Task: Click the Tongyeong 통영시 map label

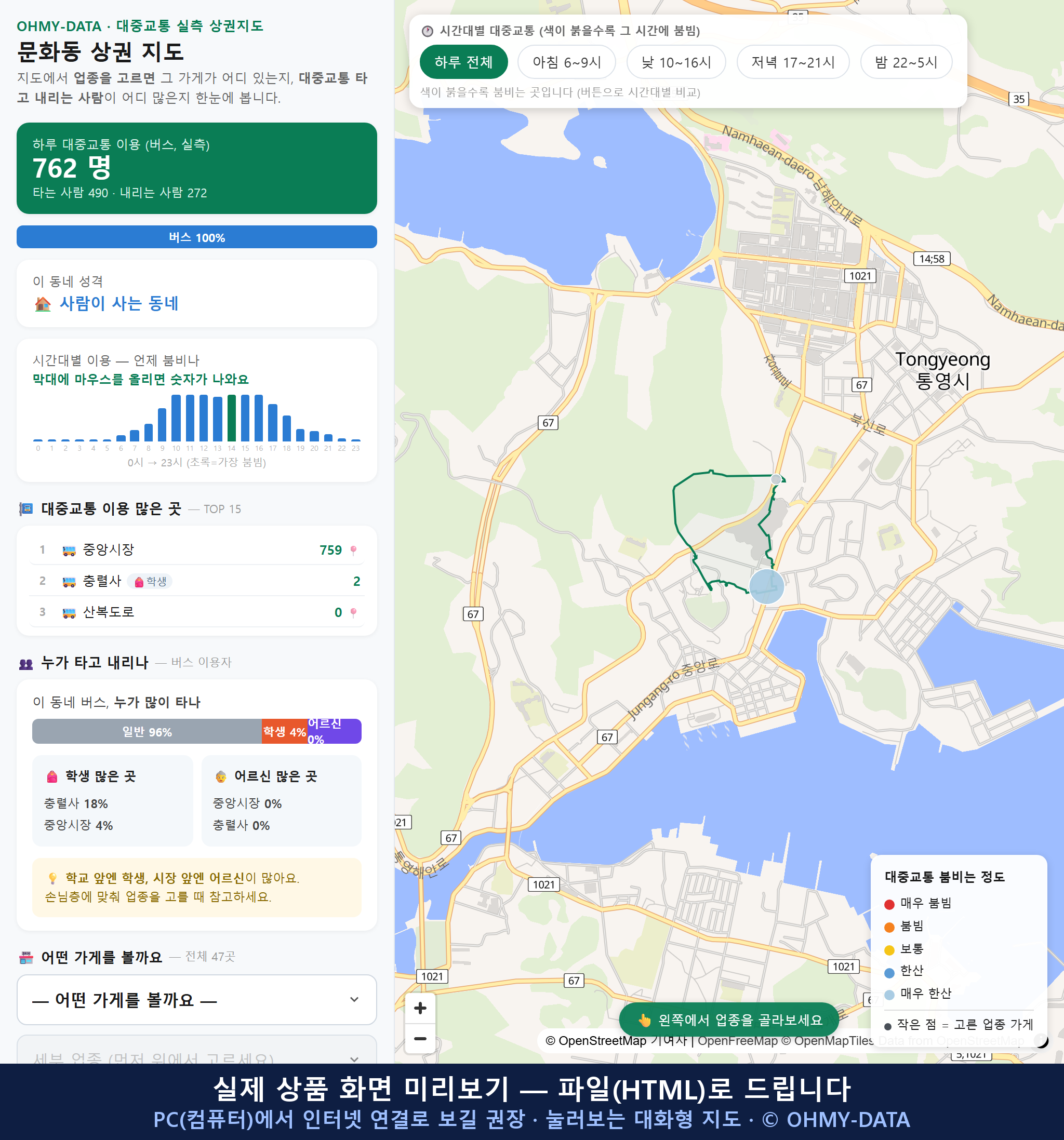Action: 942,370
